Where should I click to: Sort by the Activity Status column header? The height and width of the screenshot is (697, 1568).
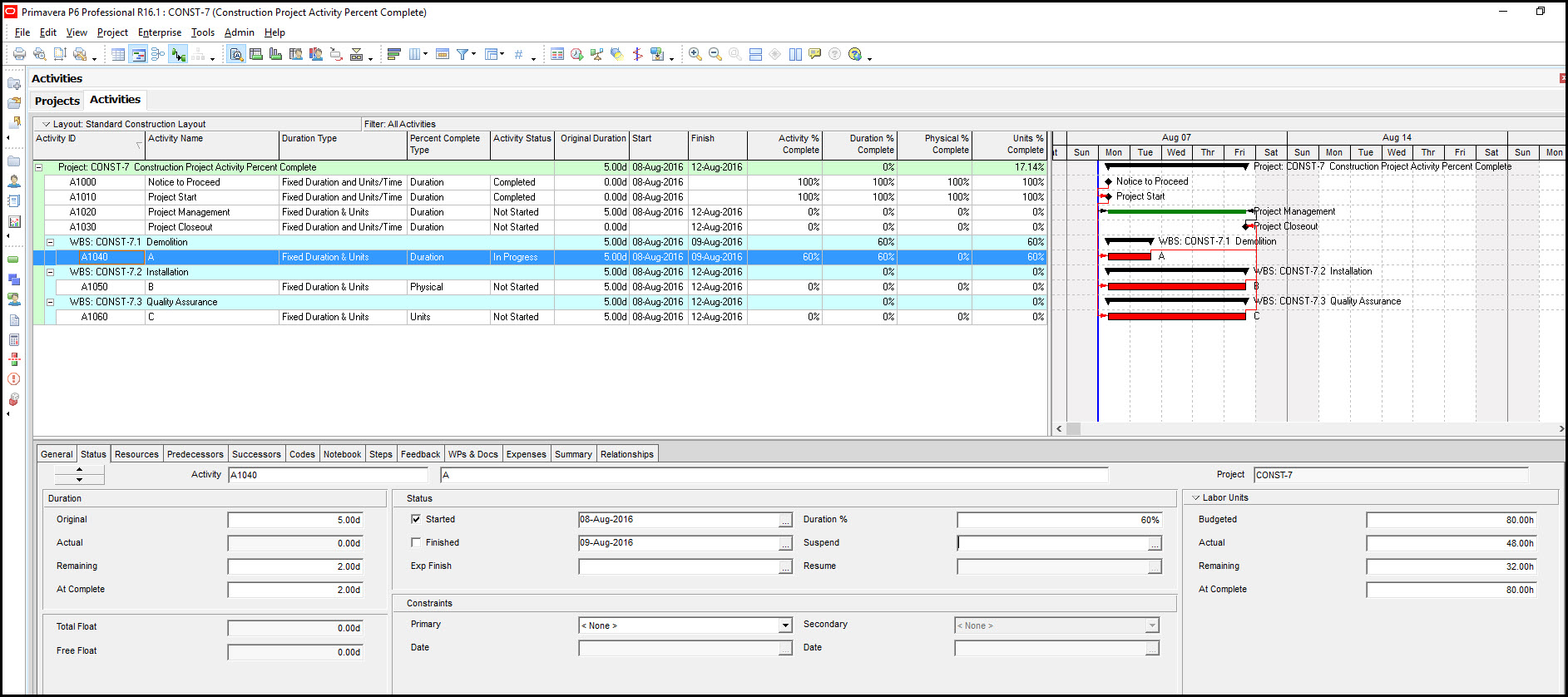[522, 146]
